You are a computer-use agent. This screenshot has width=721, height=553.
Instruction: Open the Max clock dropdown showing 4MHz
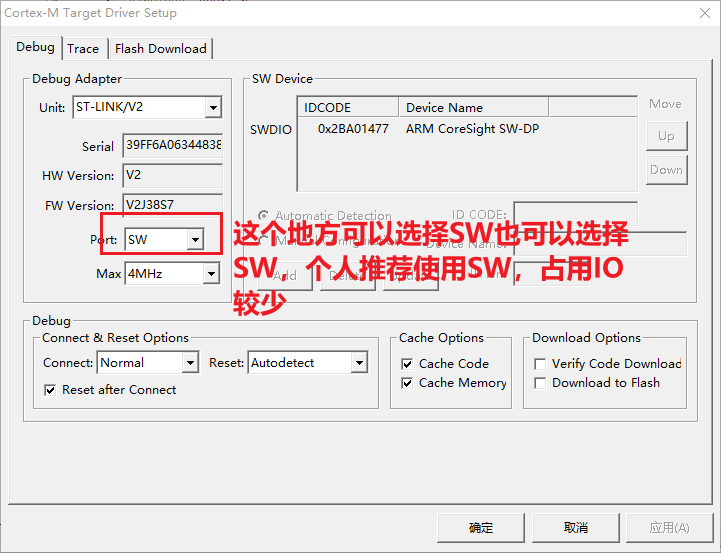(172, 274)
